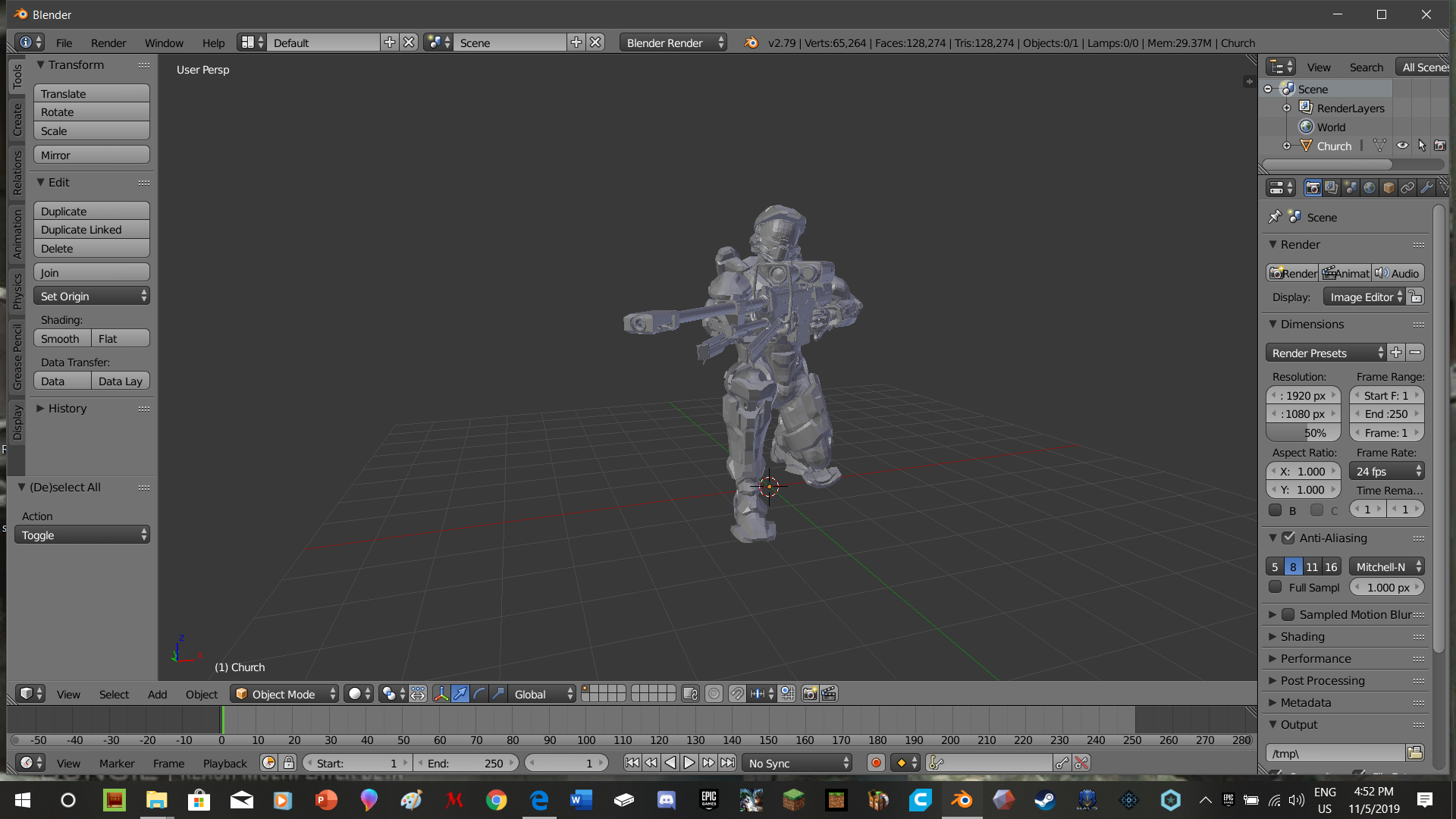The height and width of the screenshot is (819, 1456).
Task: Open the Image Editor display dropdown
Action: coord(1364,297)
